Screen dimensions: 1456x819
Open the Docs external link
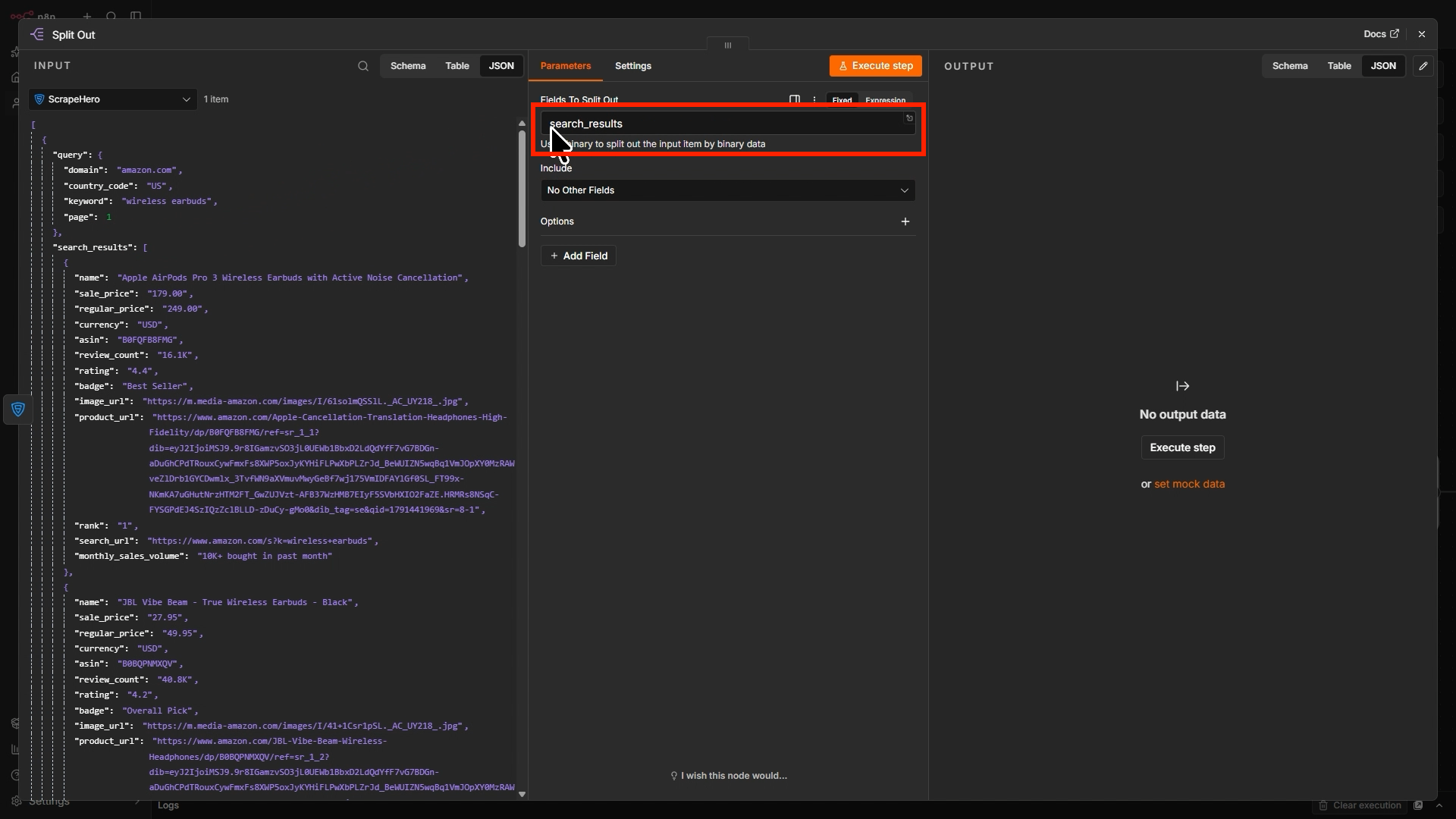click(1381, 34)
